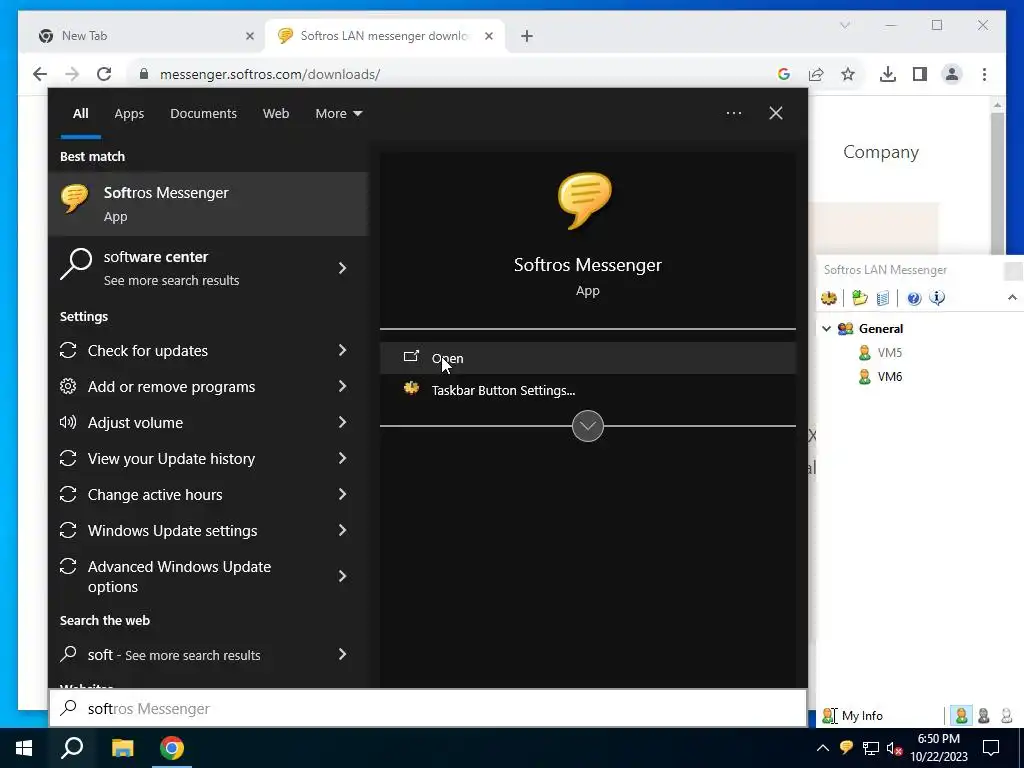The image size is (1024, 768).
Task: Share this page icon in Chrome
Action: [816, 74]
